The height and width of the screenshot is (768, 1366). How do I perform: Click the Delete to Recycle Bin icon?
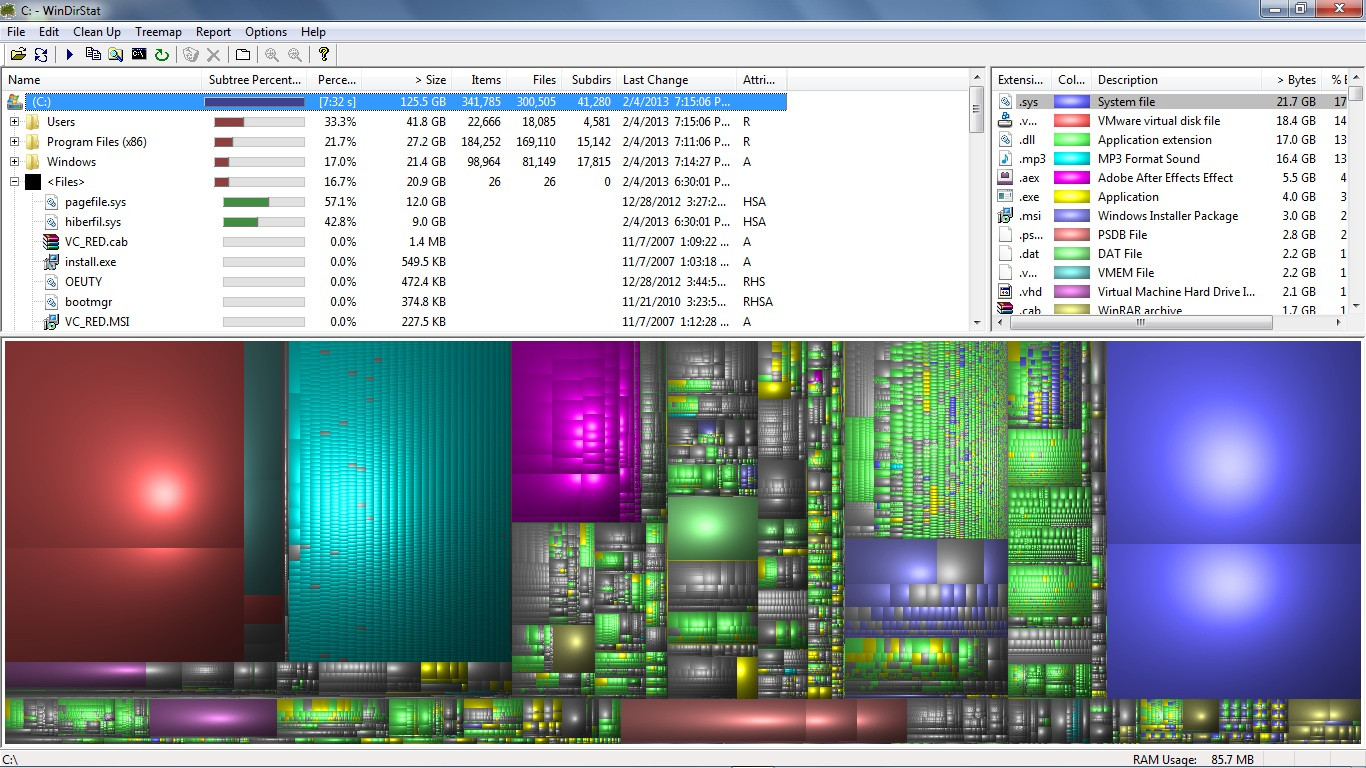click(190, 54)
